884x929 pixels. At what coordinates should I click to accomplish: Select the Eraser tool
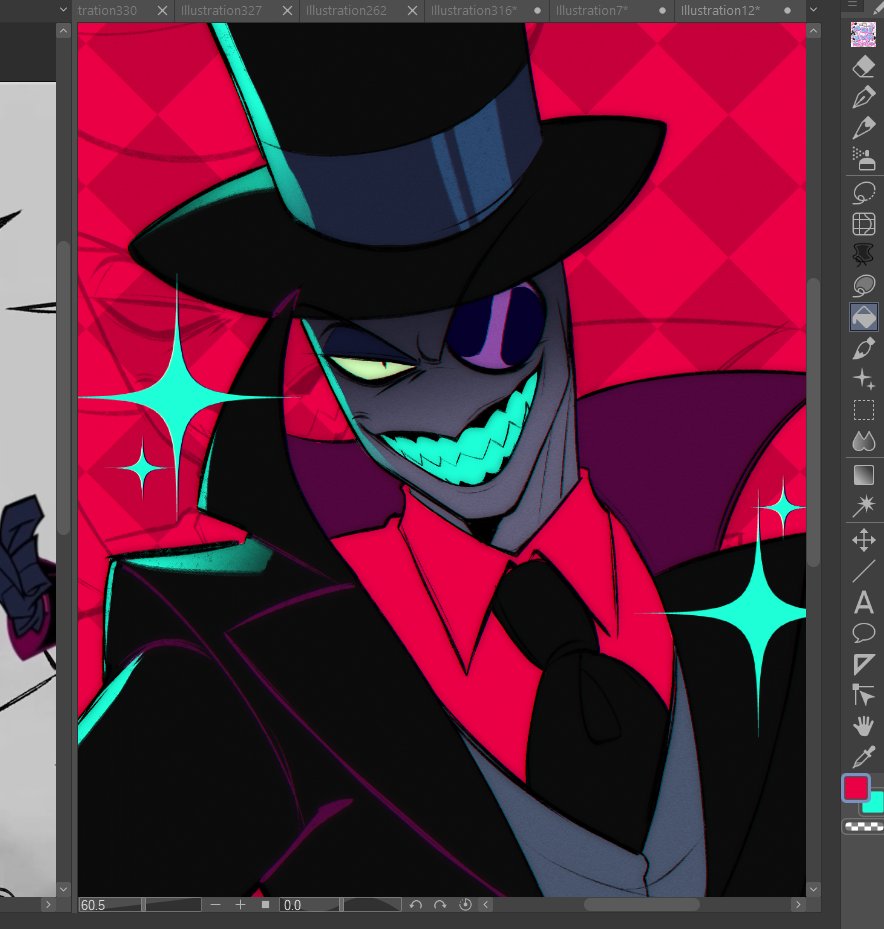click(863, 66)
